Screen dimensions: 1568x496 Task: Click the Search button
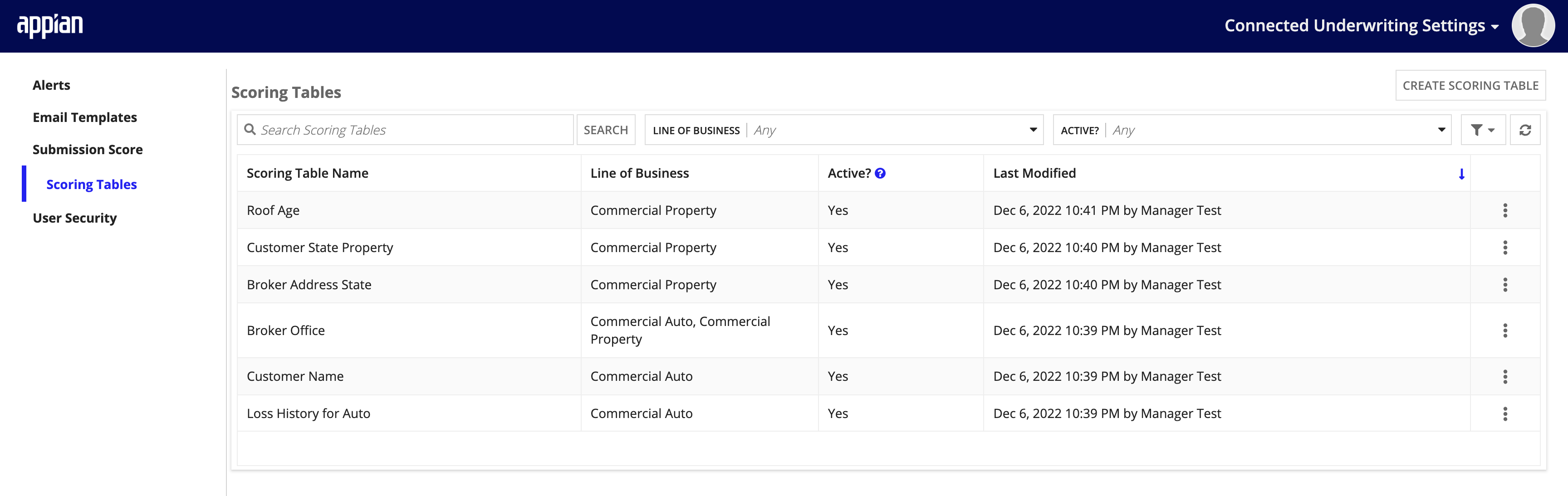(606, 130)
